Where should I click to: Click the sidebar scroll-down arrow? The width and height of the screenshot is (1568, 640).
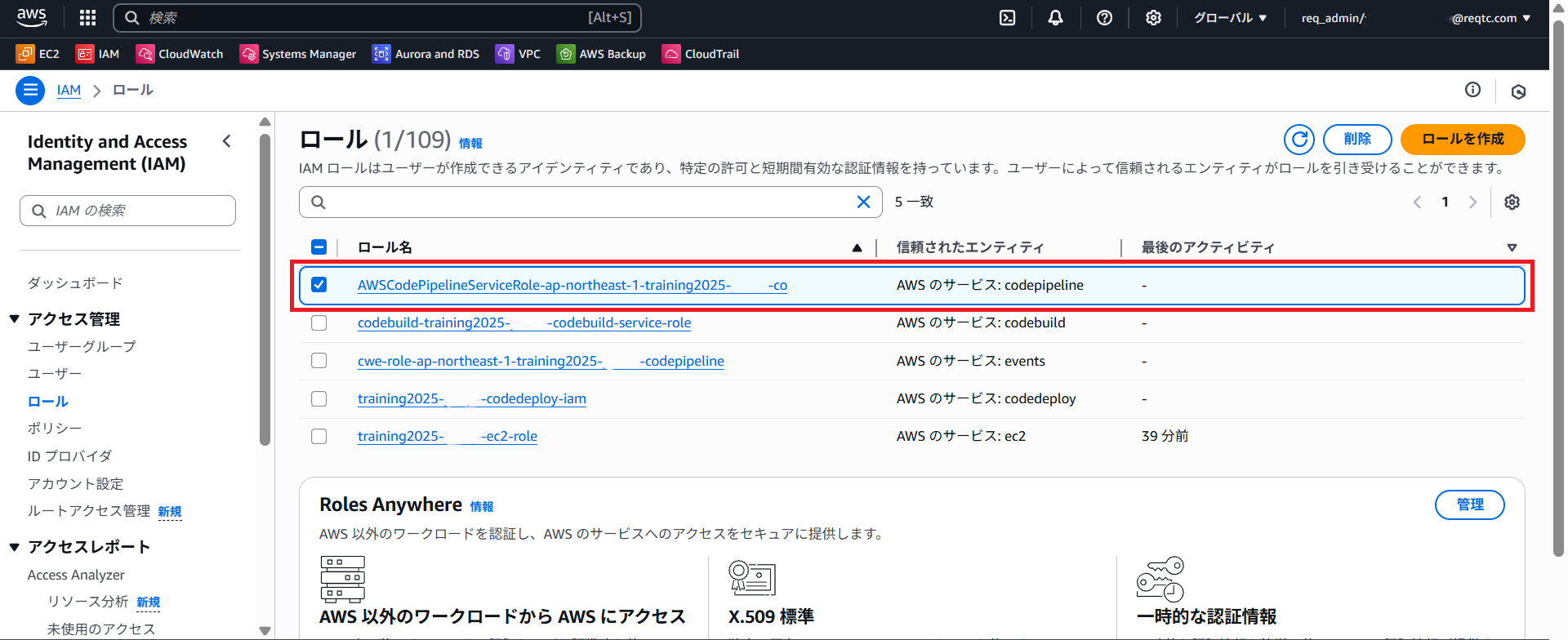(x=265, y=630)
